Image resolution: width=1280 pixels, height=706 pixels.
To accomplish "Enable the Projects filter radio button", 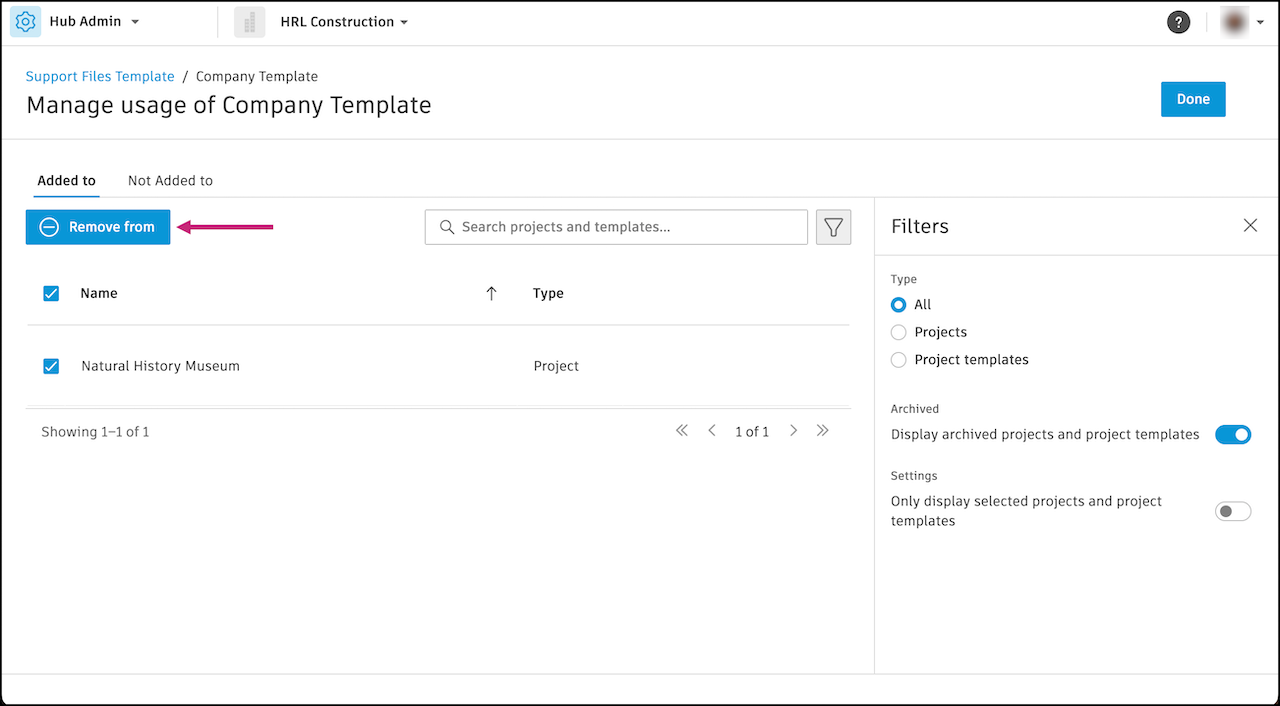I will click(898, 332).
